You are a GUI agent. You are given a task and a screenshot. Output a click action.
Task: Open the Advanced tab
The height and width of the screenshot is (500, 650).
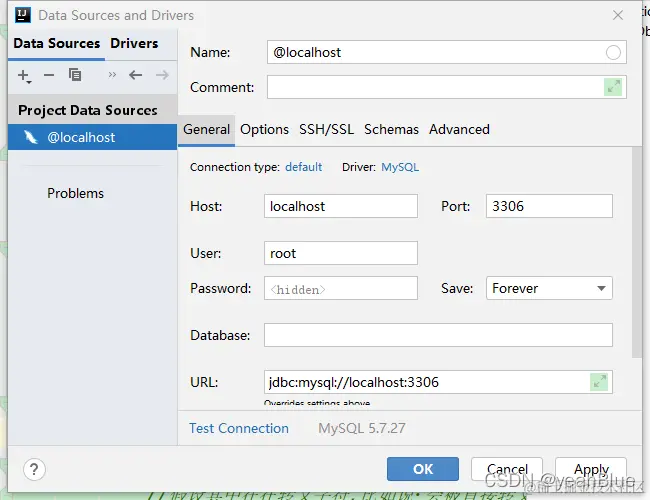459,130
